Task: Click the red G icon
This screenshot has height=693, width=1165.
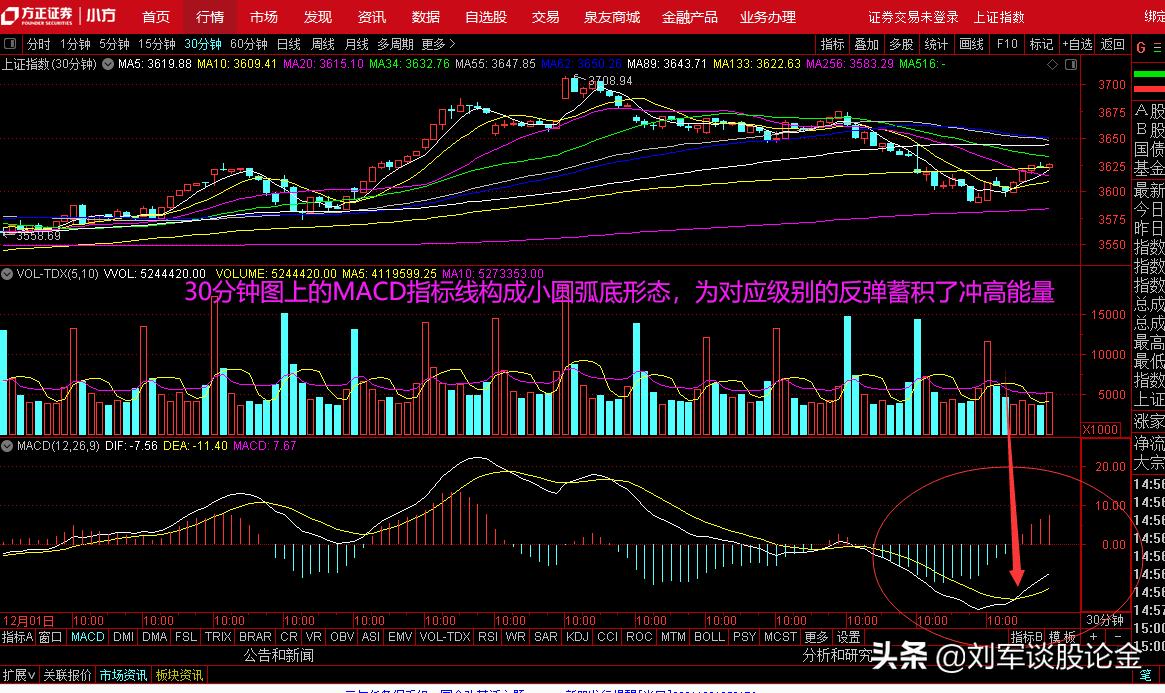Action: (1141, 48)
